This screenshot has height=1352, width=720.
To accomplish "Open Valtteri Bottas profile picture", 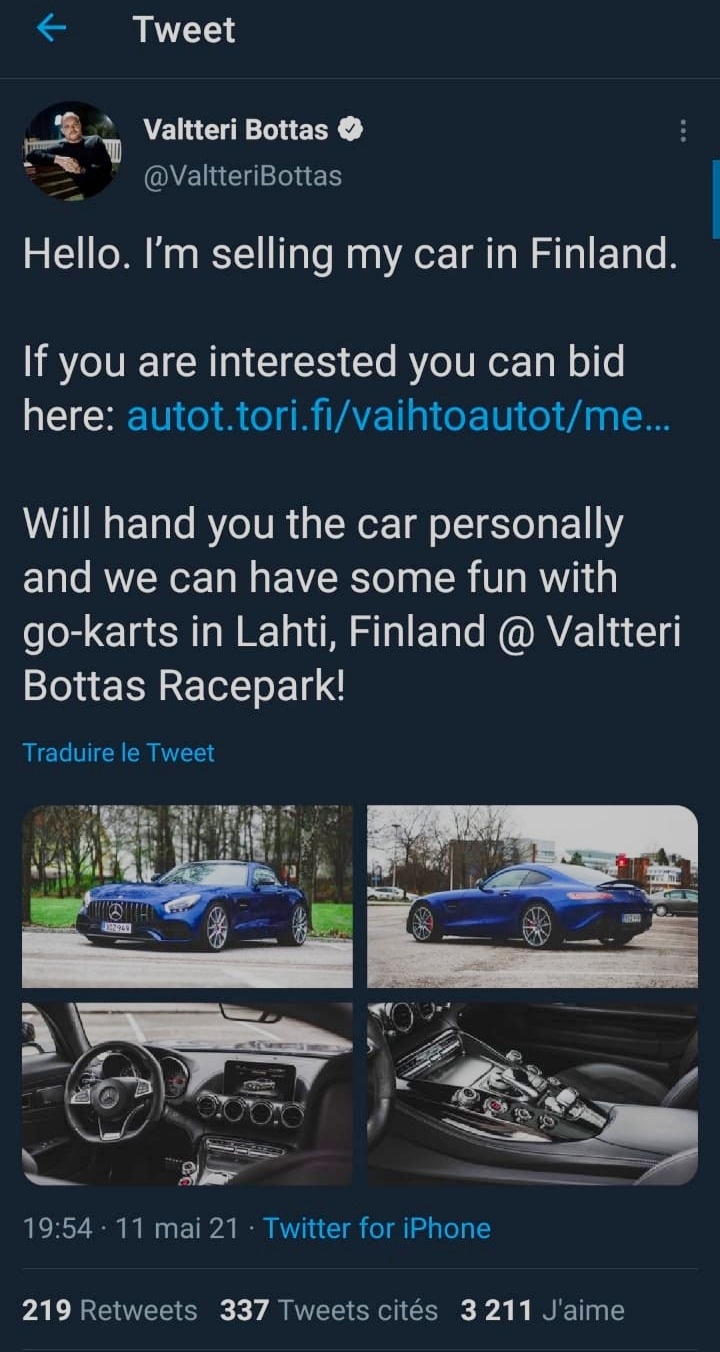I will click(72, 151).
